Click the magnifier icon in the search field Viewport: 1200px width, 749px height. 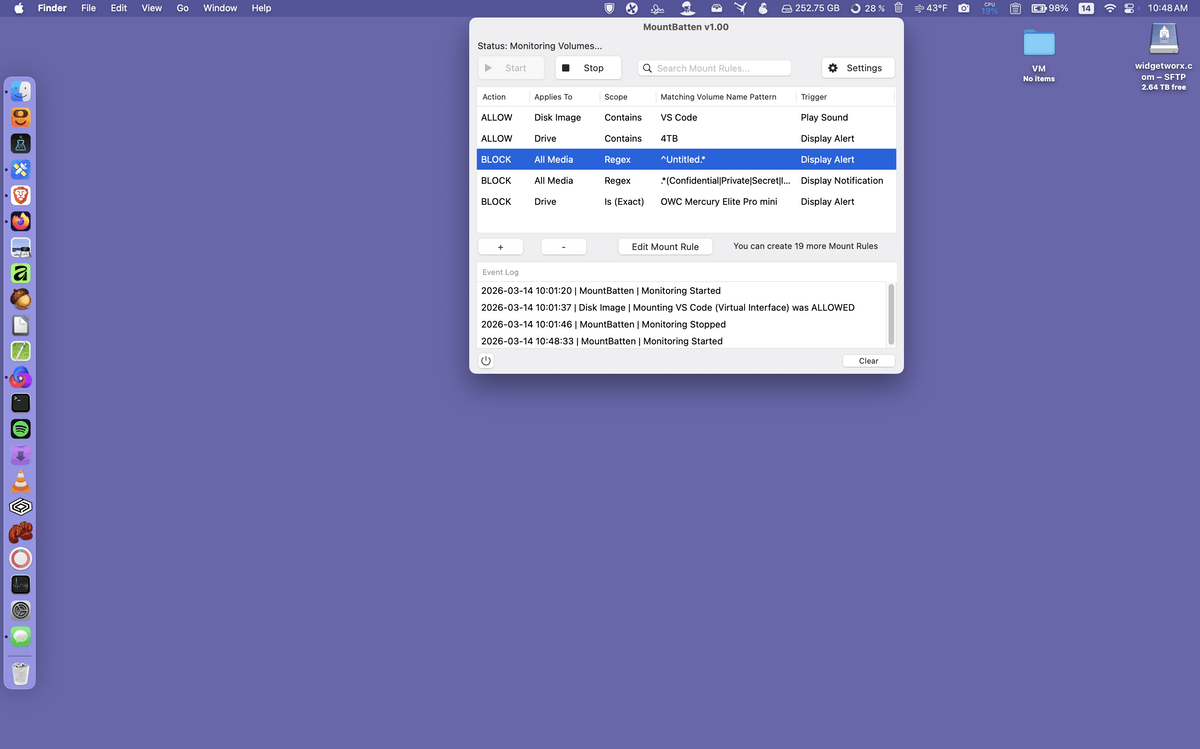(648, 68)
